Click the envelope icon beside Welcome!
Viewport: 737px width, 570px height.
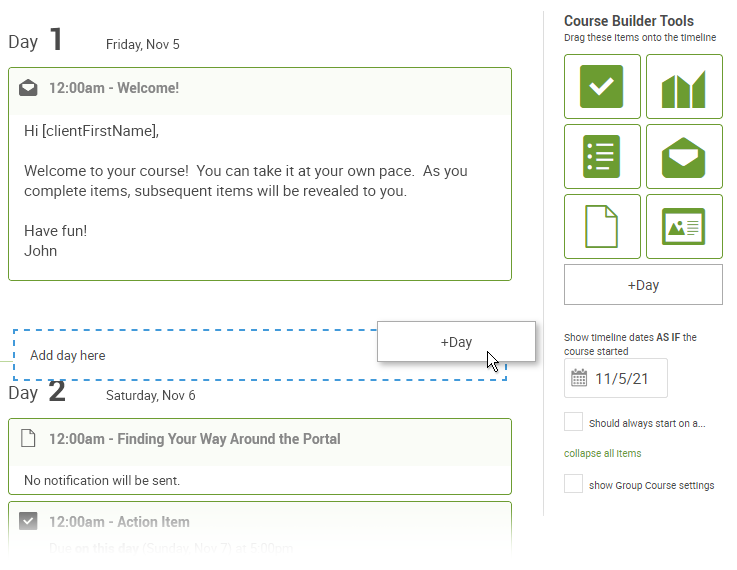[28, 88]
